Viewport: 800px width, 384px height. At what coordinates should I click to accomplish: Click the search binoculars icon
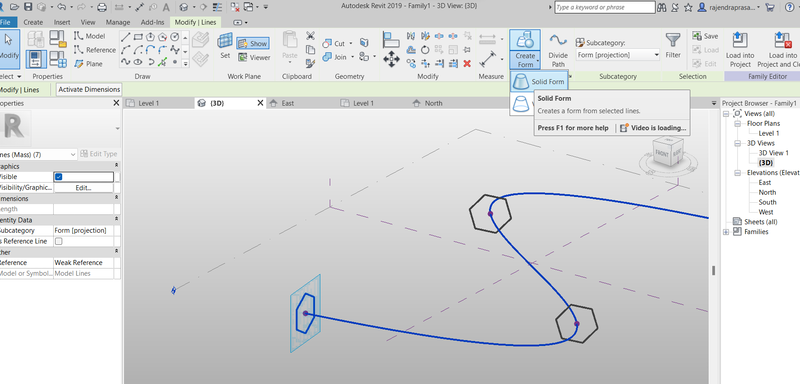(x=662, y=7)
